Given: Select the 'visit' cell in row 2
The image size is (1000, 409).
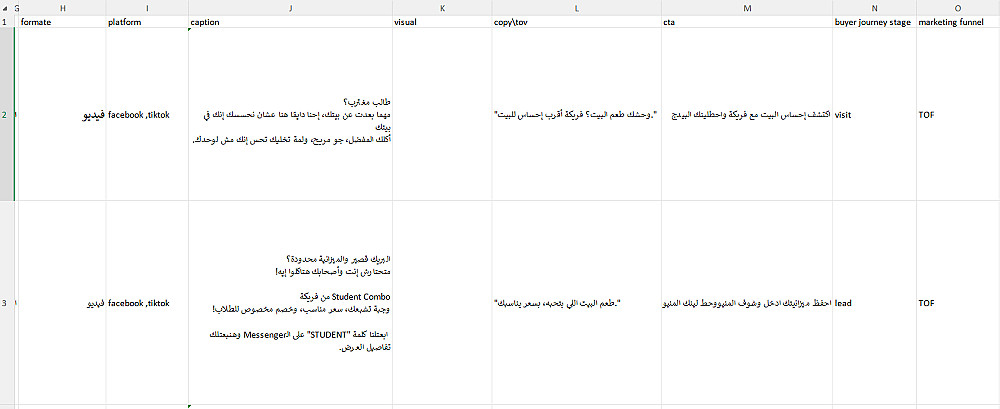Looking at the screenshot, I should tap(874, 114).
